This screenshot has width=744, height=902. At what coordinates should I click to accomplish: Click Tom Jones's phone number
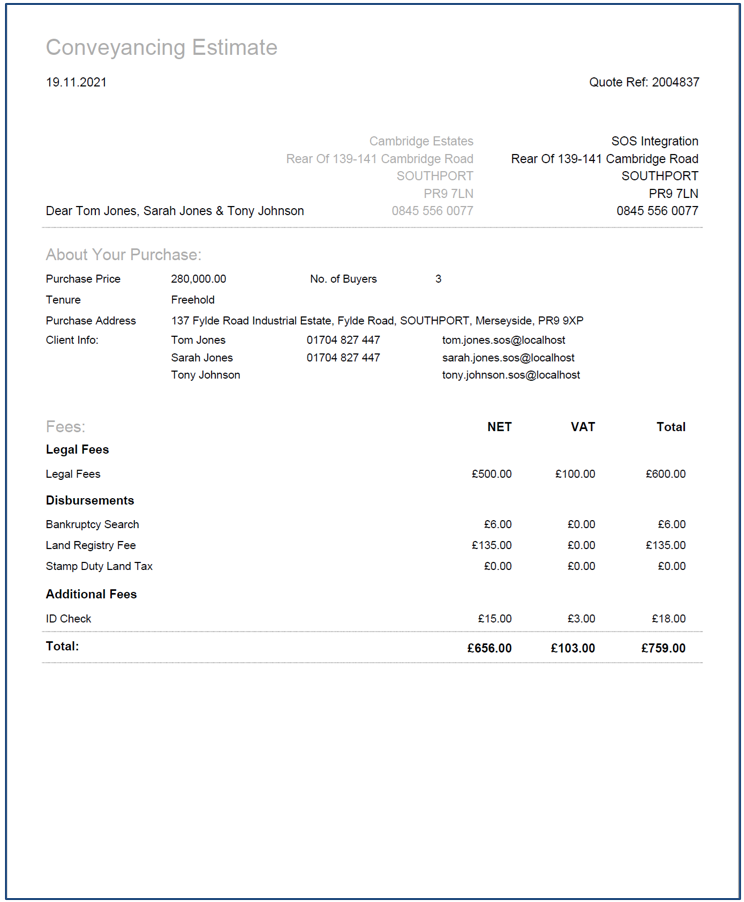click(x=343, y=340)
